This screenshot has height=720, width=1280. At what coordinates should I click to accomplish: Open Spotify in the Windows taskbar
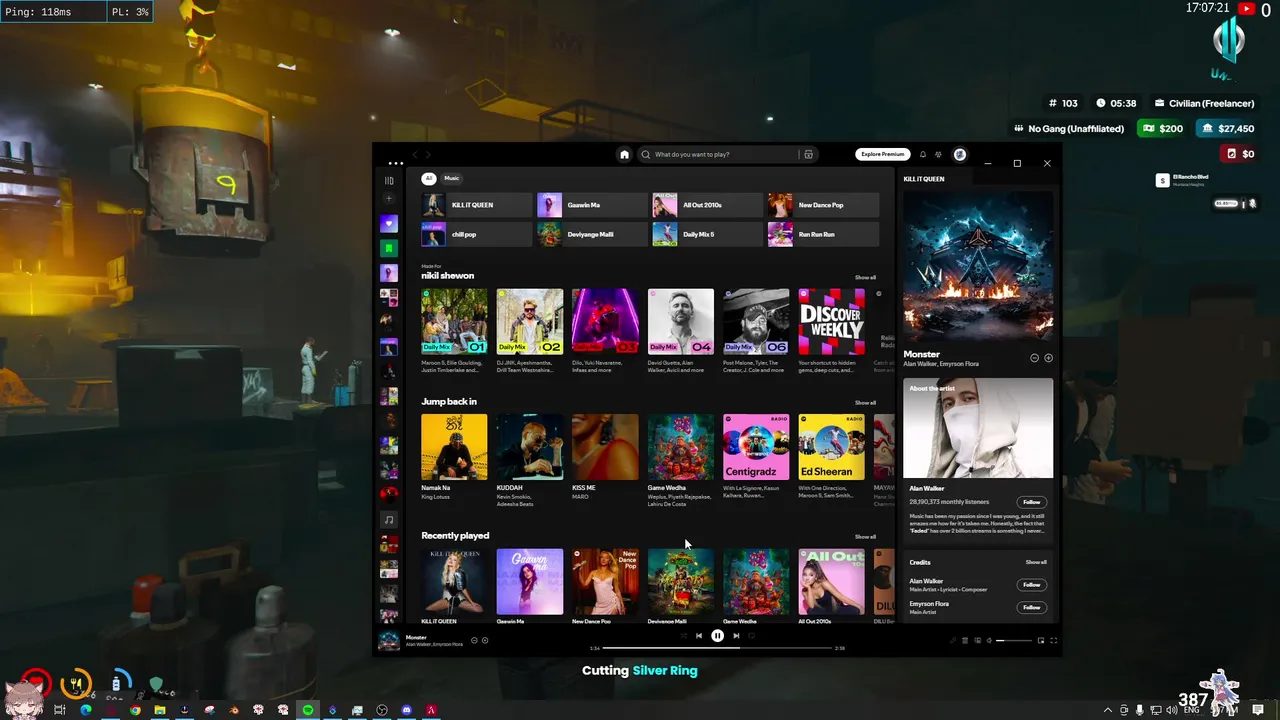coord(308,710)
